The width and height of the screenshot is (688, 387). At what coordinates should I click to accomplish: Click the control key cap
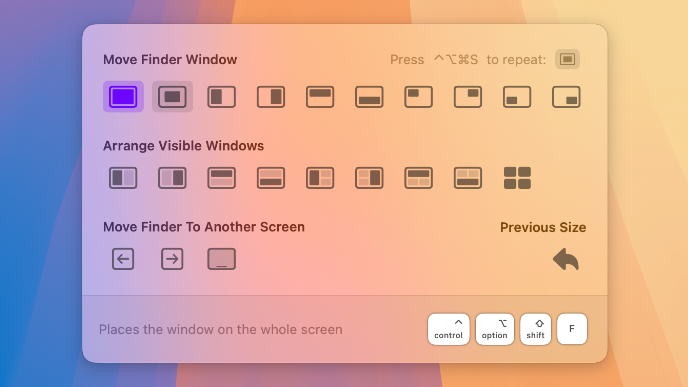[x=448, y=329]
